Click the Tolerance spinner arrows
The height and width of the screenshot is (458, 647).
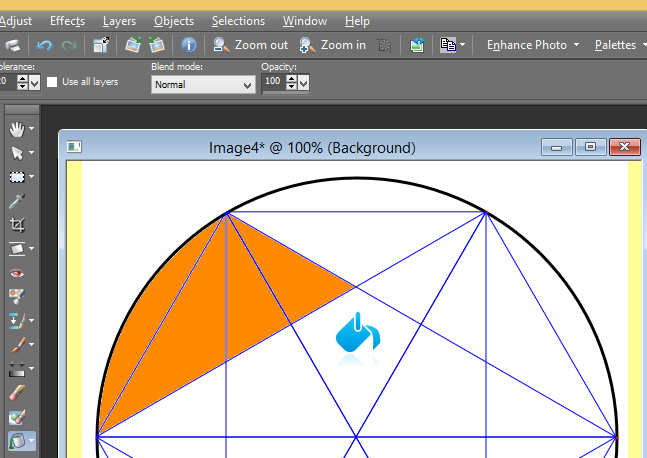(23, 82)
